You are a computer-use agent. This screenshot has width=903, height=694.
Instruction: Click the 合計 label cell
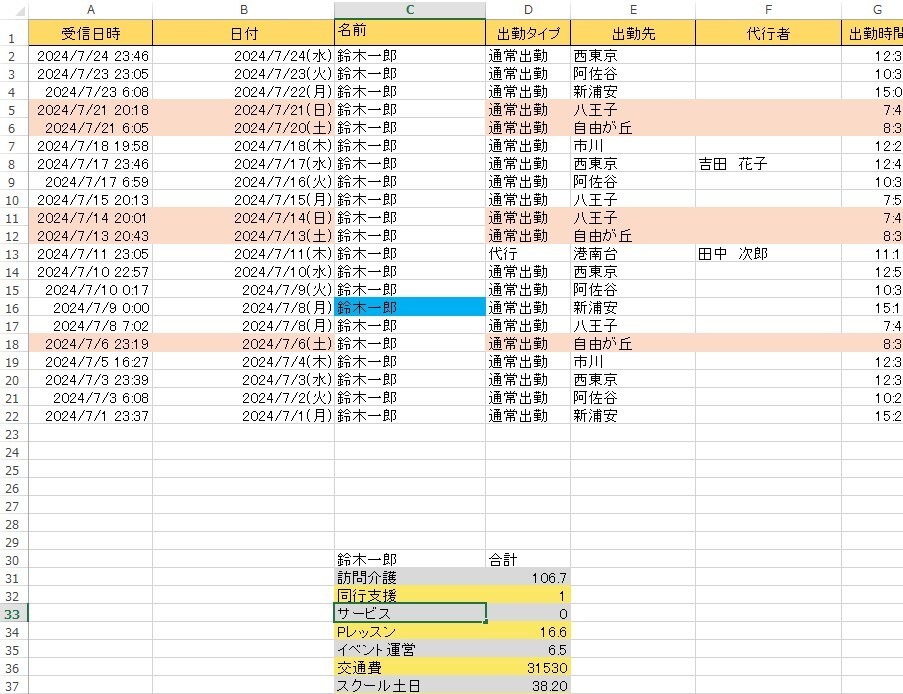tap(528, 559)
